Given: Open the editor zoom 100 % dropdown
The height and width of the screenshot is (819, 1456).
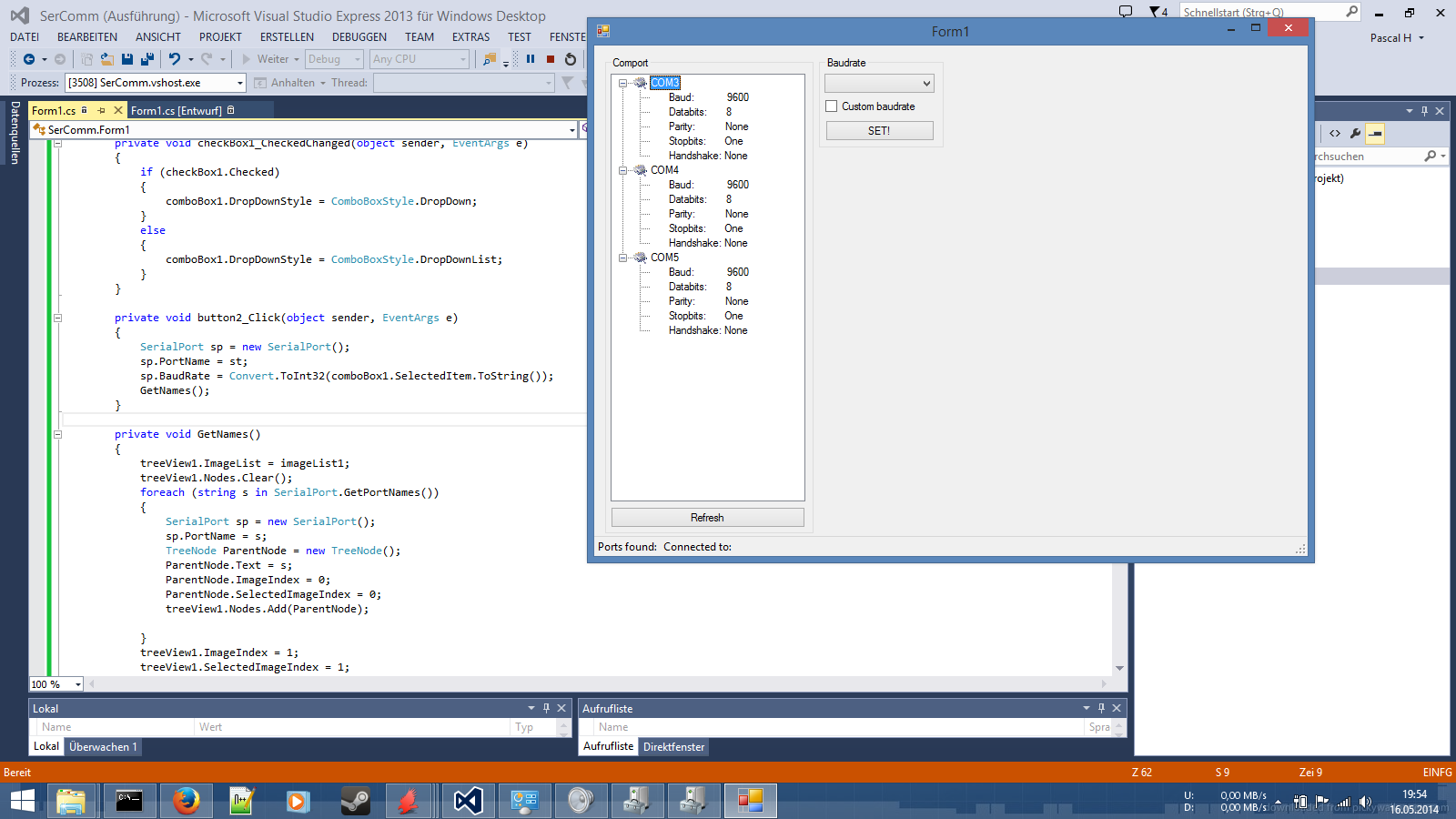Looking at the screenshot, I should [78, 684].
